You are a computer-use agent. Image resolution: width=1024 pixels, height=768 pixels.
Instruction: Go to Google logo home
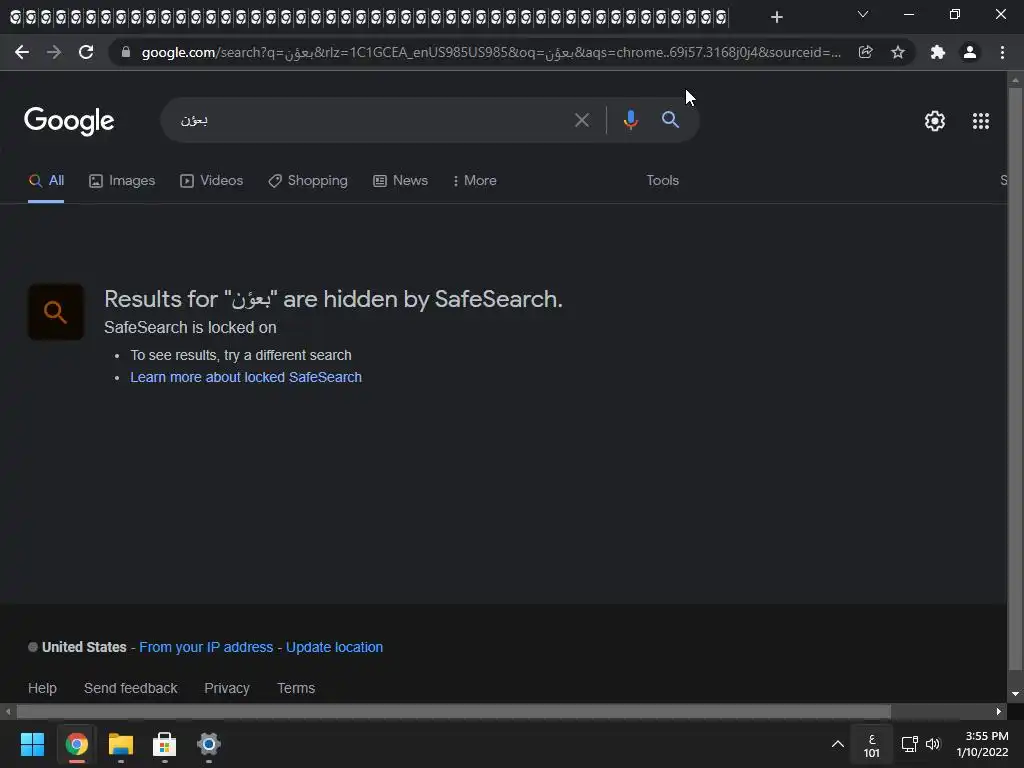point(69,121)
